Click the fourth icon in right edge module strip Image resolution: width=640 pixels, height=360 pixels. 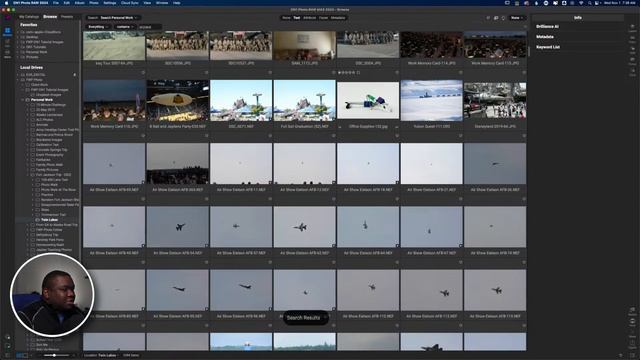pyautogui.click(x=632, y=62)
